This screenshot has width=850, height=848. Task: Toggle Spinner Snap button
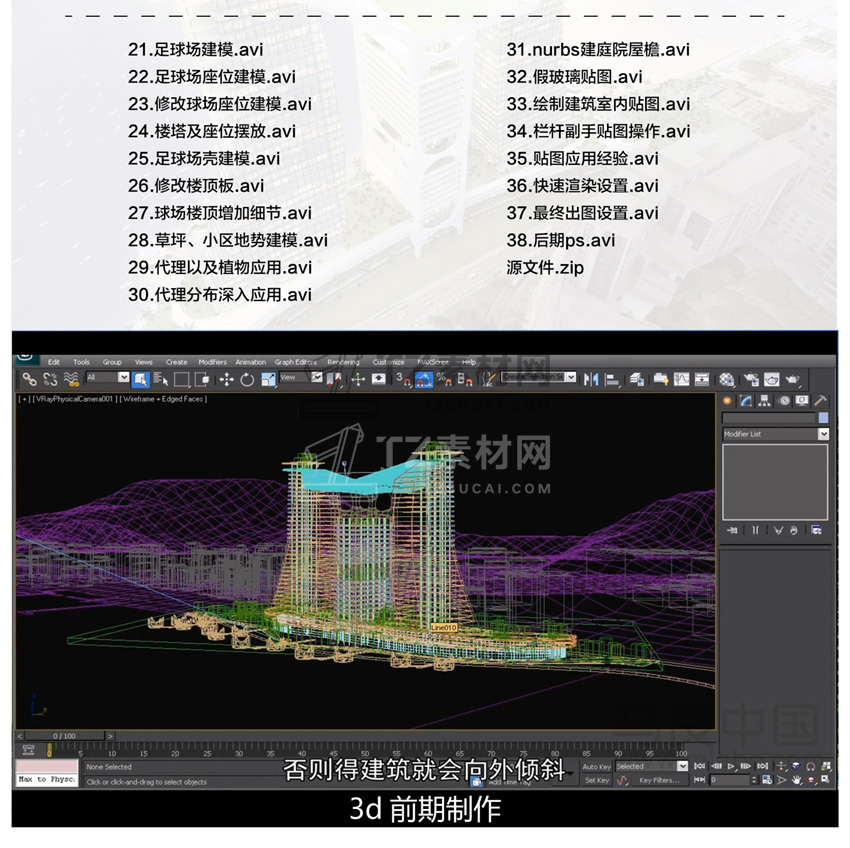coord(465,379)
